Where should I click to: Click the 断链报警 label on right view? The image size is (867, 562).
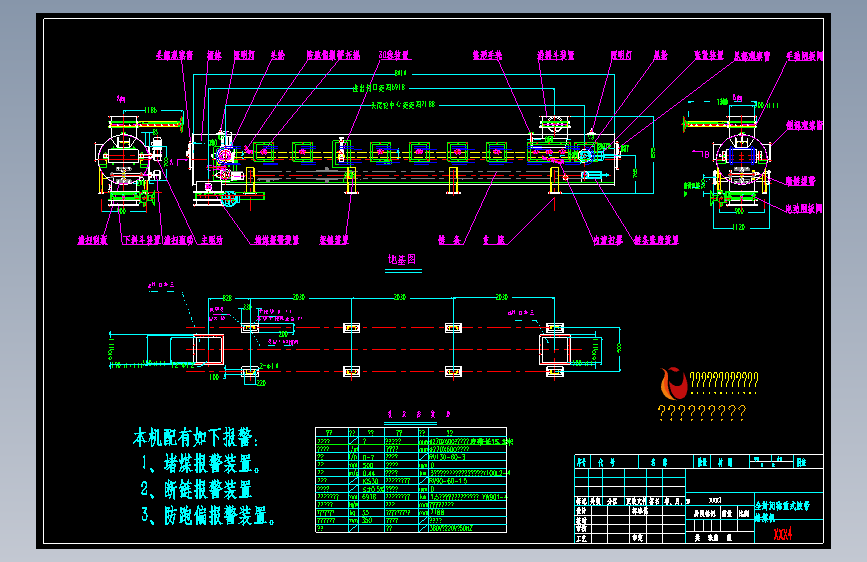point(800,181)
